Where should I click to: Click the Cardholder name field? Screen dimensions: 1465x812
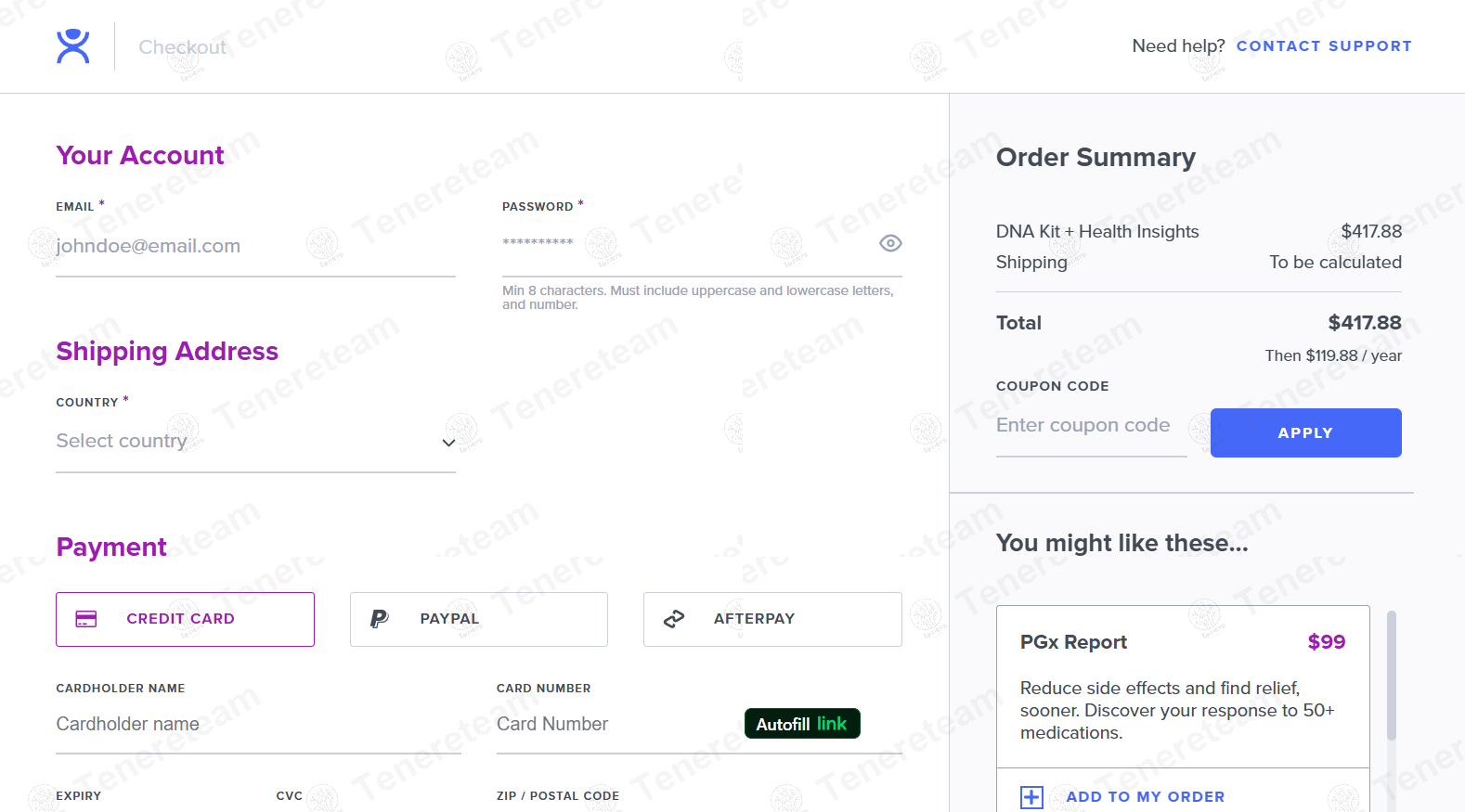pyautogui.click(x=258, y=724)
